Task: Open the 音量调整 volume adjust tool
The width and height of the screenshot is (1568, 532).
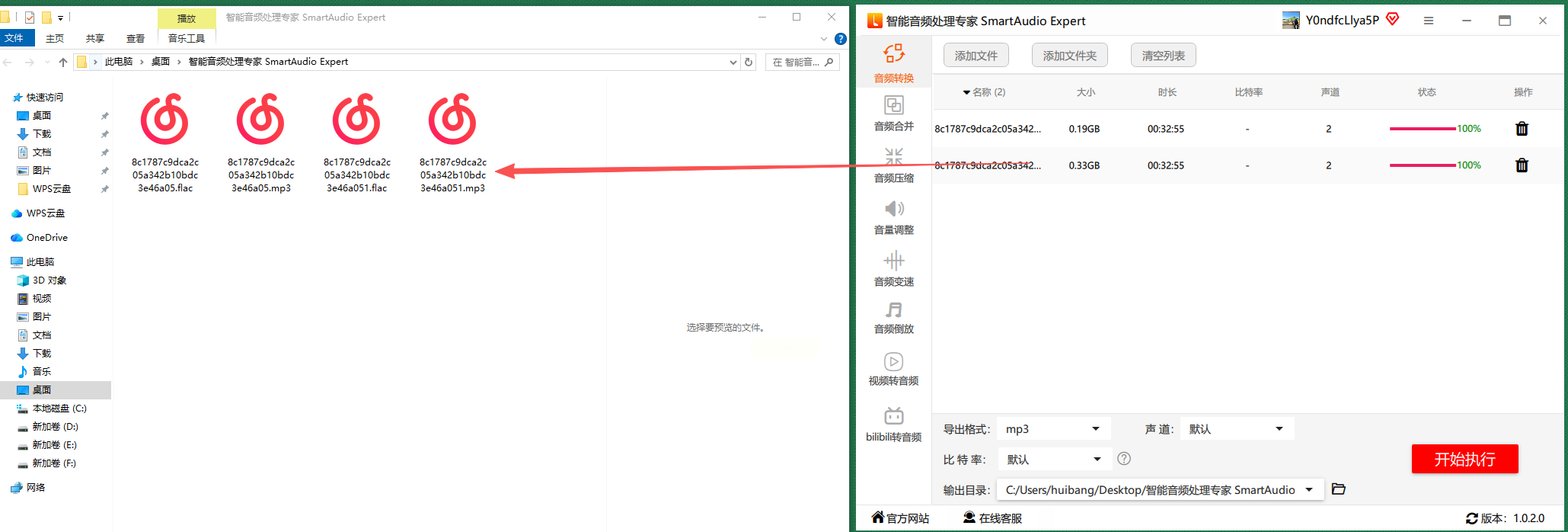Action: click(893, 216)
